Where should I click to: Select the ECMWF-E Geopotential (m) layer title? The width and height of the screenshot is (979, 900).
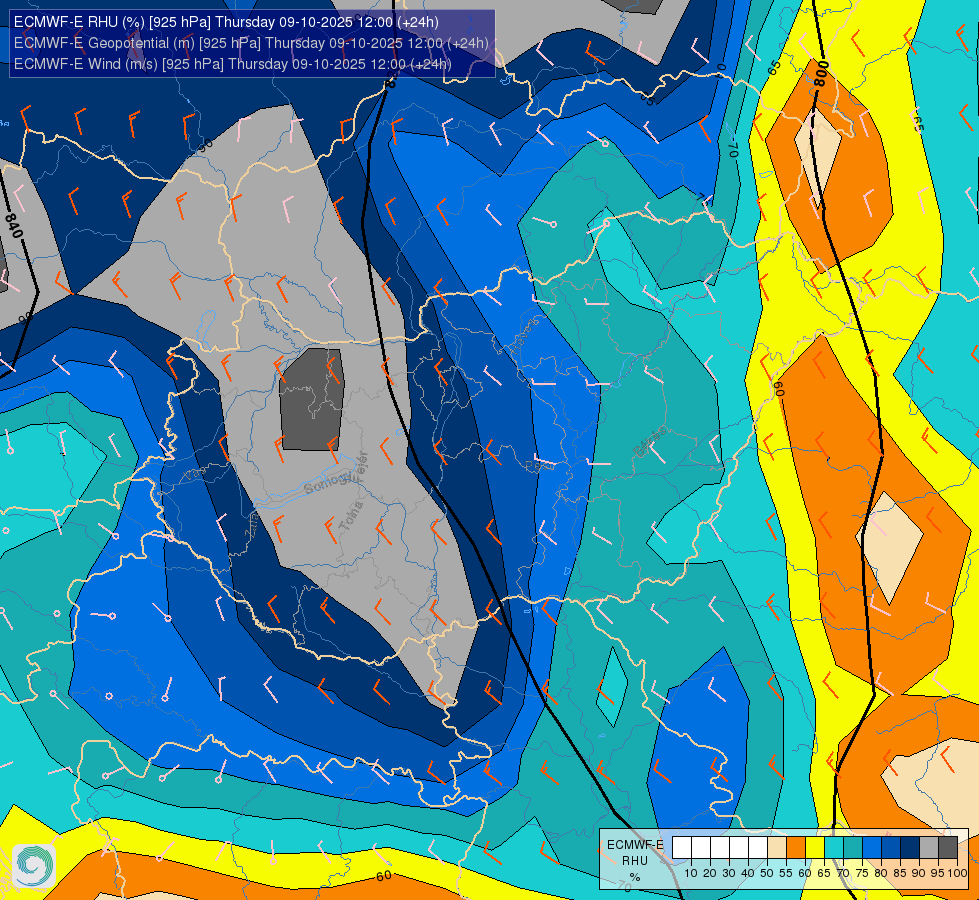tap(251, 42)
